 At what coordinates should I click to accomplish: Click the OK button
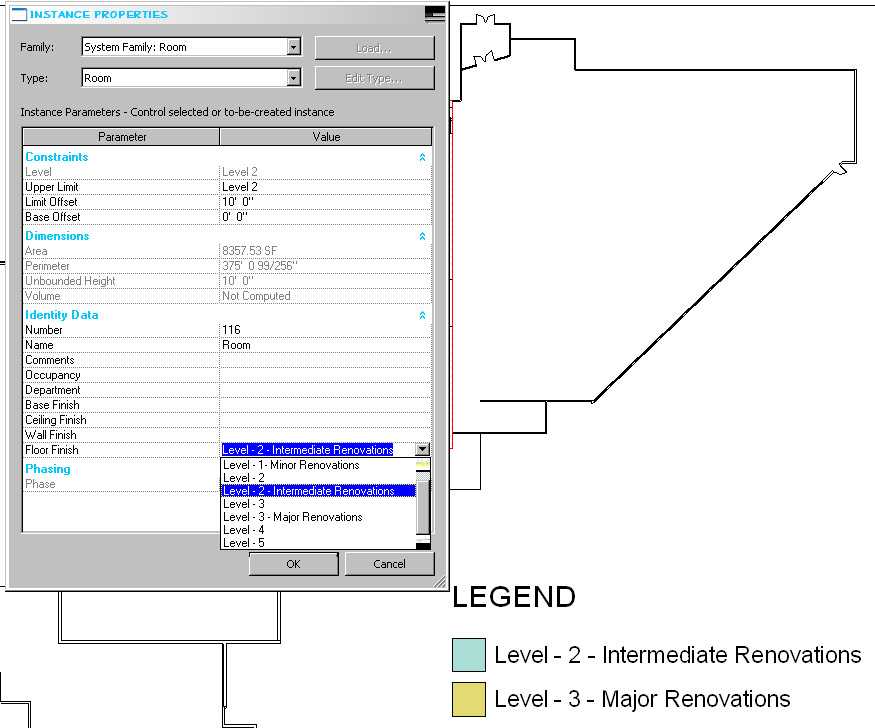tap(294, 564)
